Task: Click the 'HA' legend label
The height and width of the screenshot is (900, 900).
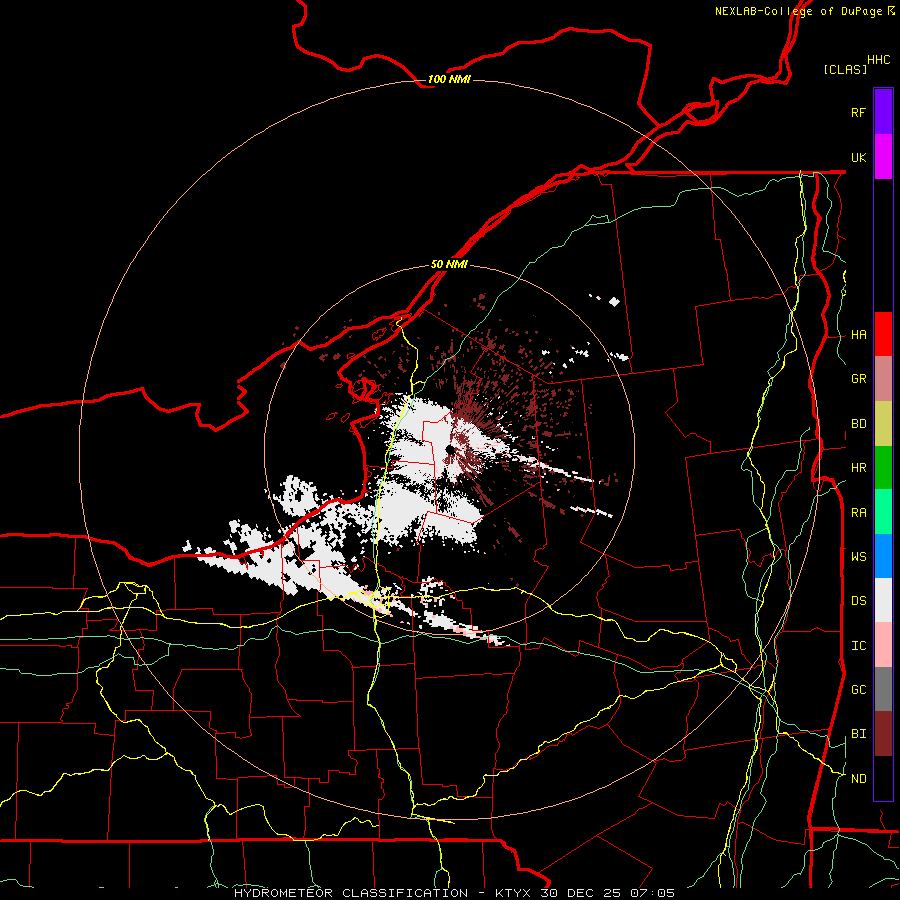Action: (859, 335)
